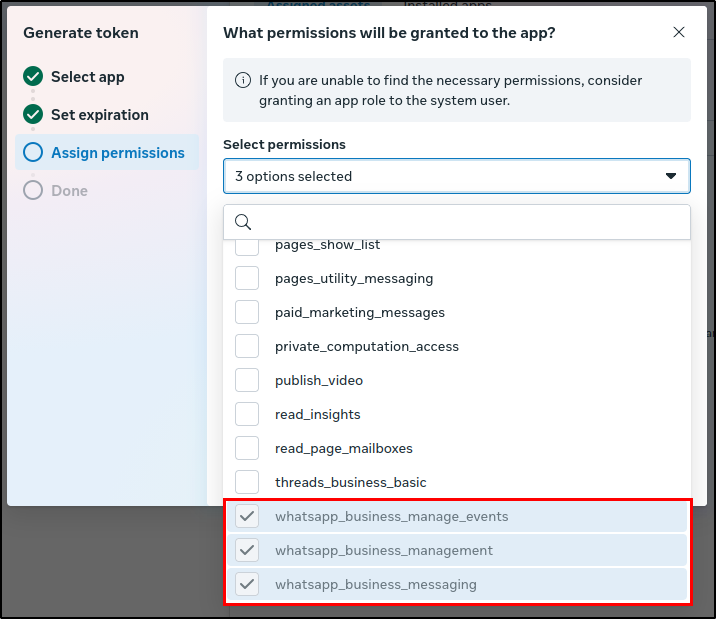Click the search magnifier icon
716x619 pixels.
tap(243, 222)
